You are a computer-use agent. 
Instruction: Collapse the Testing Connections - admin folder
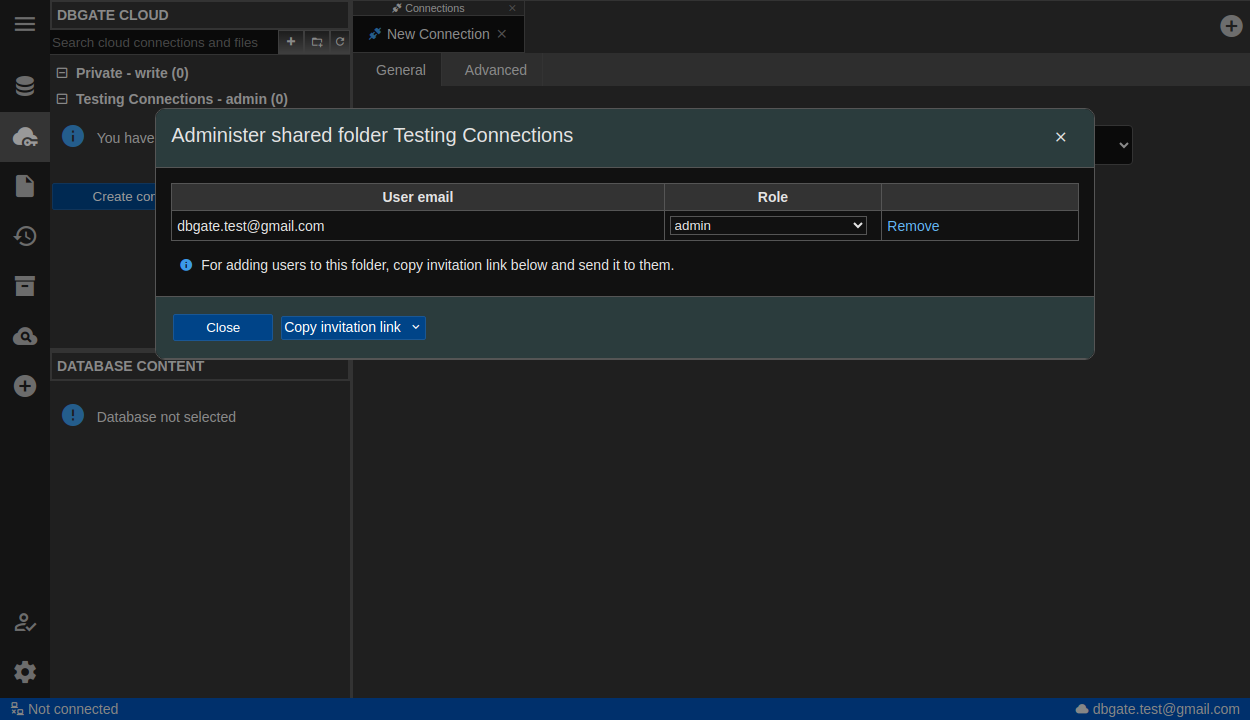tap(62, 99)
